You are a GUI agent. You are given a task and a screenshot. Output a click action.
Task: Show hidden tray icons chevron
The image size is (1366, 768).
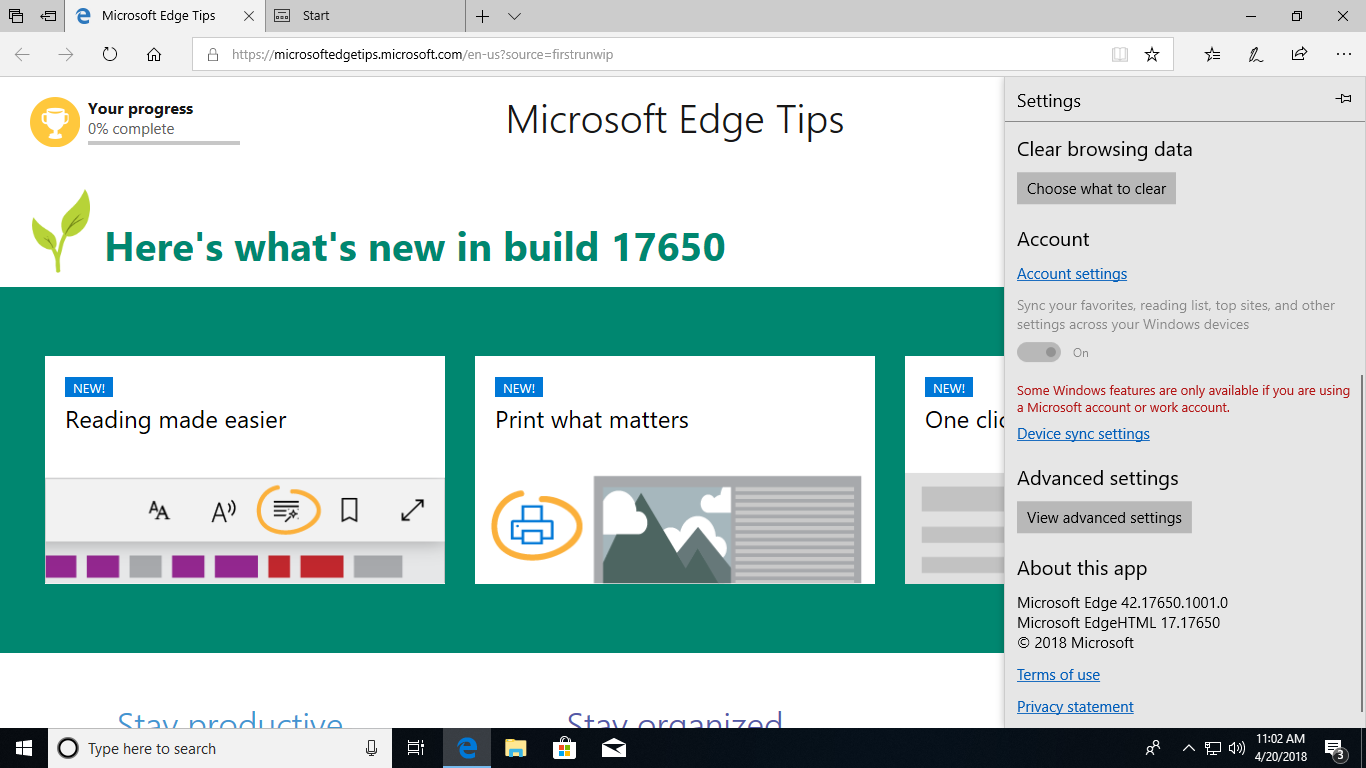[x=1188, y=748]
